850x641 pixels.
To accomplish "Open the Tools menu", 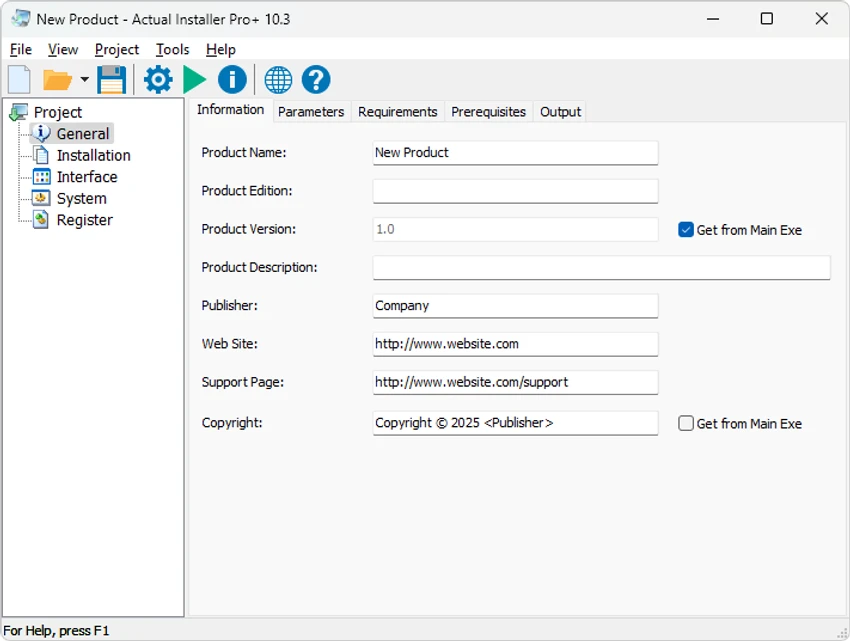I will 172,50.
